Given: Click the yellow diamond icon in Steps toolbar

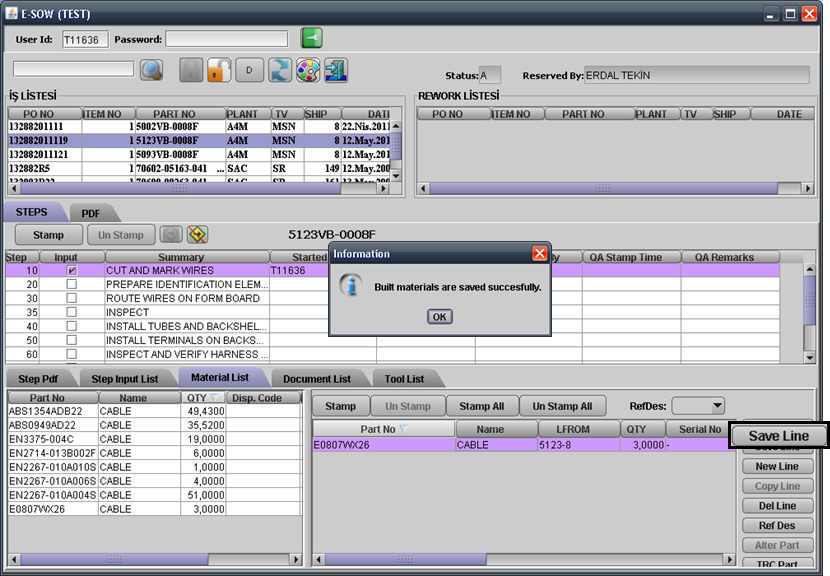Looking at the screenshot, I should point(197,234).
